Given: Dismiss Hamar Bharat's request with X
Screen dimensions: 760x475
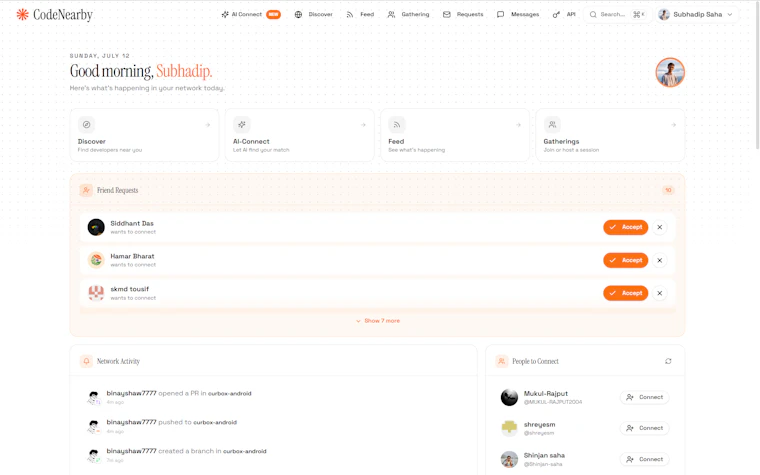Looking at the screenshot, I should (659, 260).
